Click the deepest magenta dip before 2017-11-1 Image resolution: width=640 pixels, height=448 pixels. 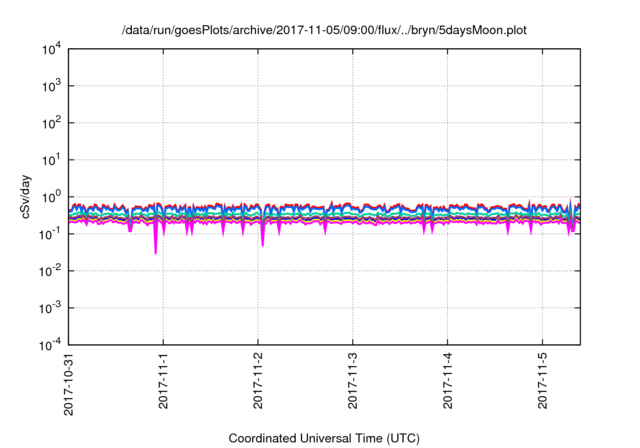point(156,239)
